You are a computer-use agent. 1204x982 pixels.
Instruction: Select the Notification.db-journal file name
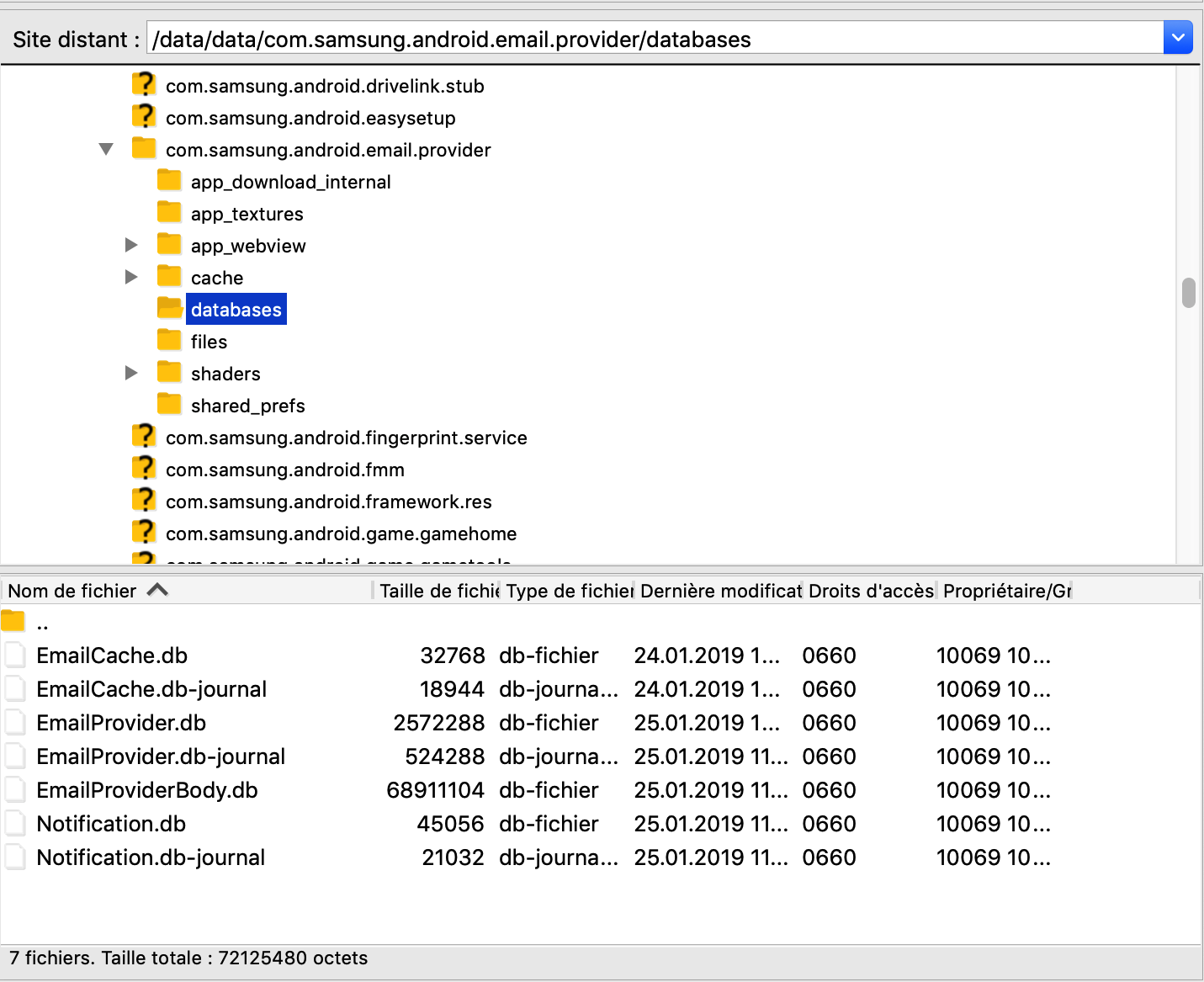tap(151, 857)
